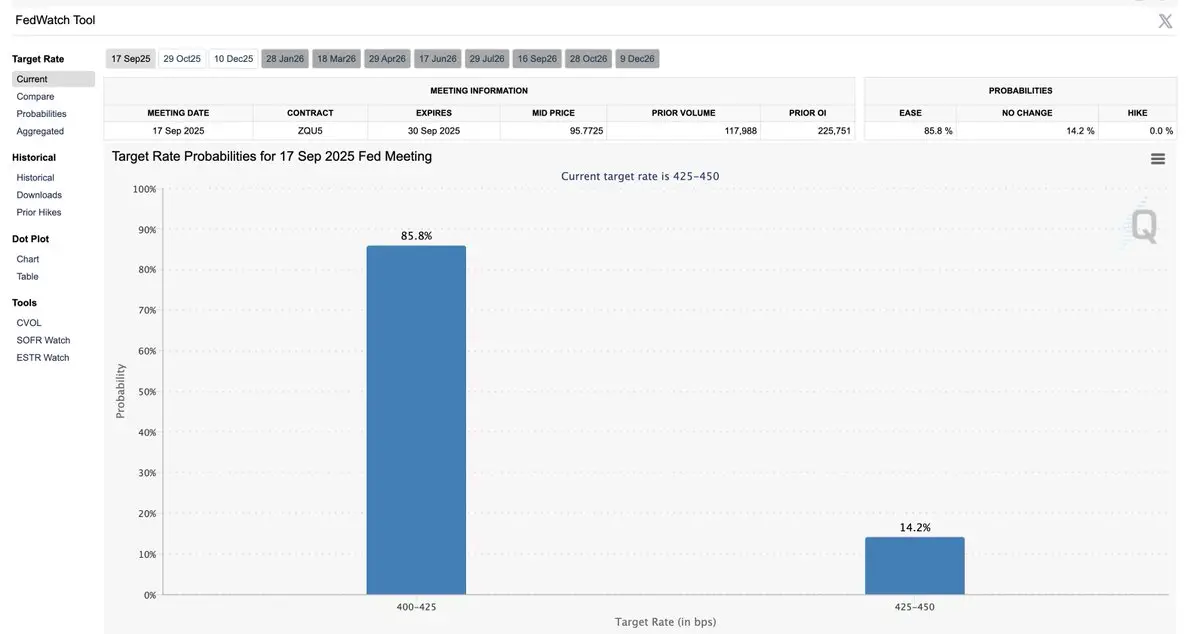Open the Historical sub-item link
The height and width of the screenshot is (634, 1200).
click(35, 178)
